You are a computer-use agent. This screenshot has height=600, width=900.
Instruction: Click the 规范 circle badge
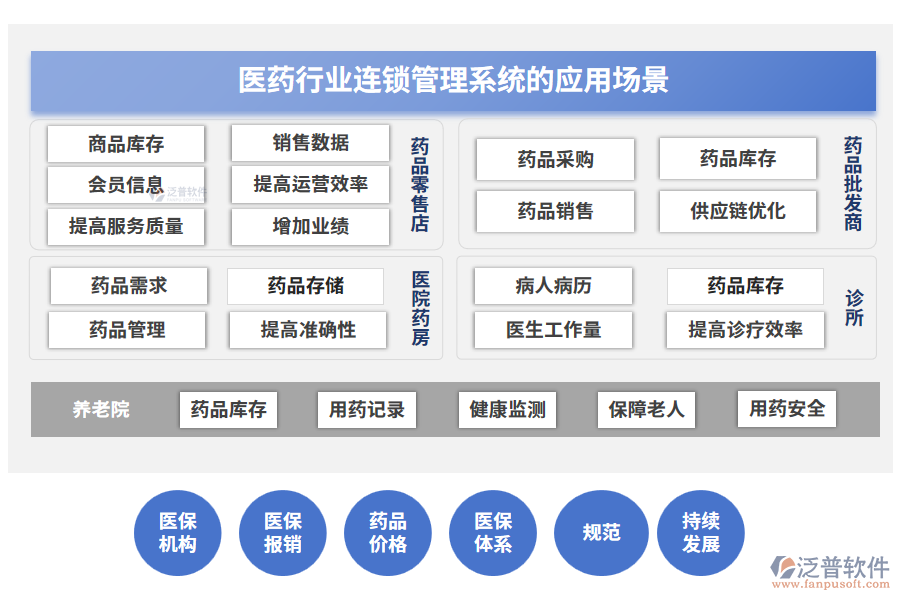point(600,533)
